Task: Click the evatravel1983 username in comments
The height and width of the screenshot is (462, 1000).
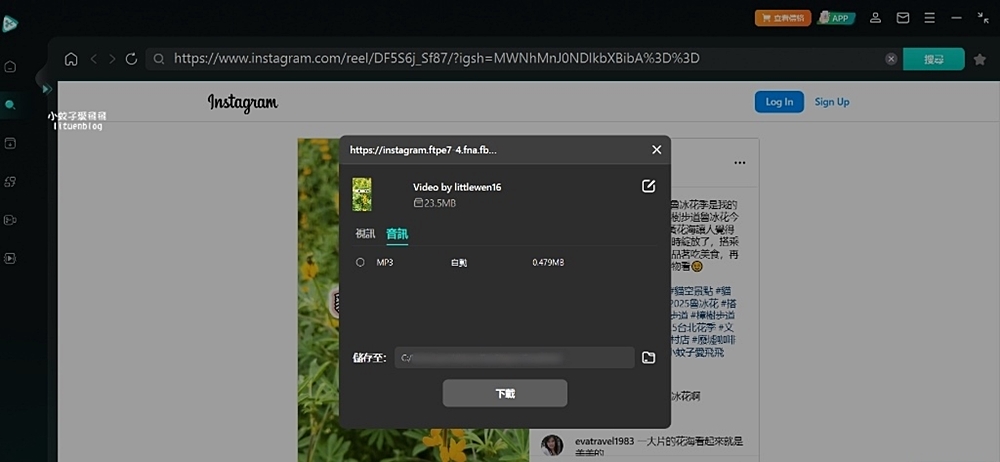Action: tap(603, 441)
